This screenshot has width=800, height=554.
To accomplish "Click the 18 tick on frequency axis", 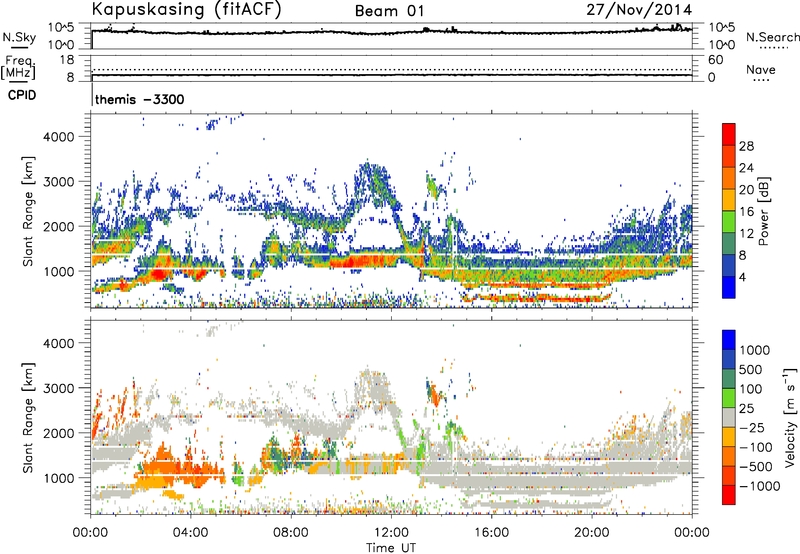I will [67, 59].
